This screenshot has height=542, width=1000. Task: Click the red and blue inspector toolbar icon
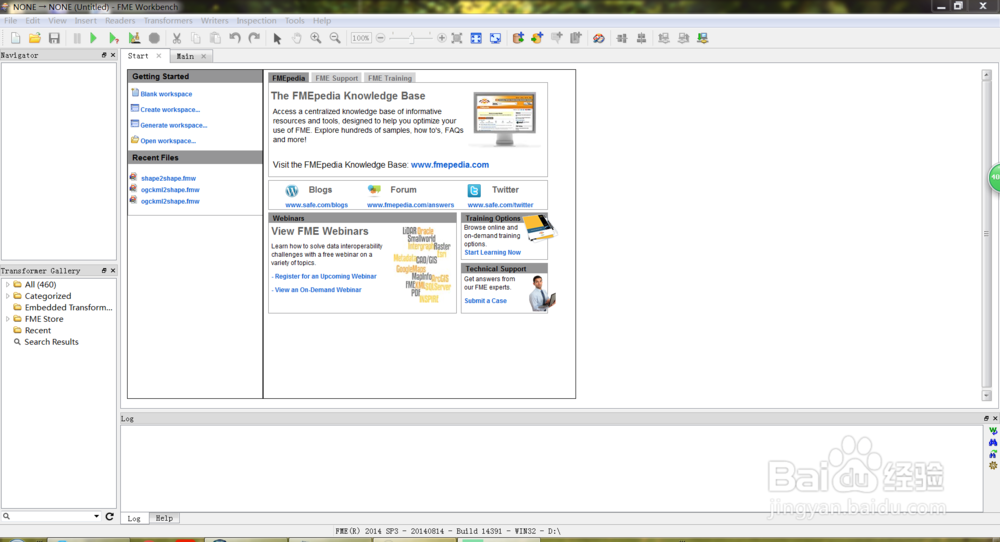pos(598,38)
